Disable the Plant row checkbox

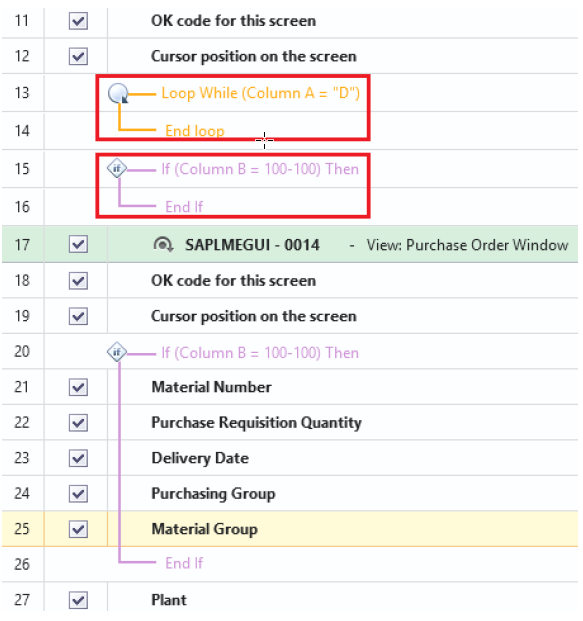tap(78, 600)
